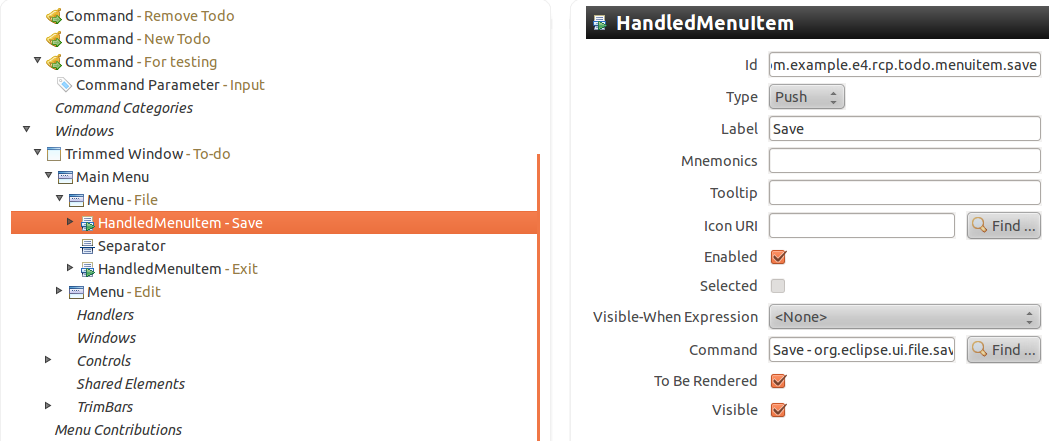Click Find button next to Command field

1004,350
